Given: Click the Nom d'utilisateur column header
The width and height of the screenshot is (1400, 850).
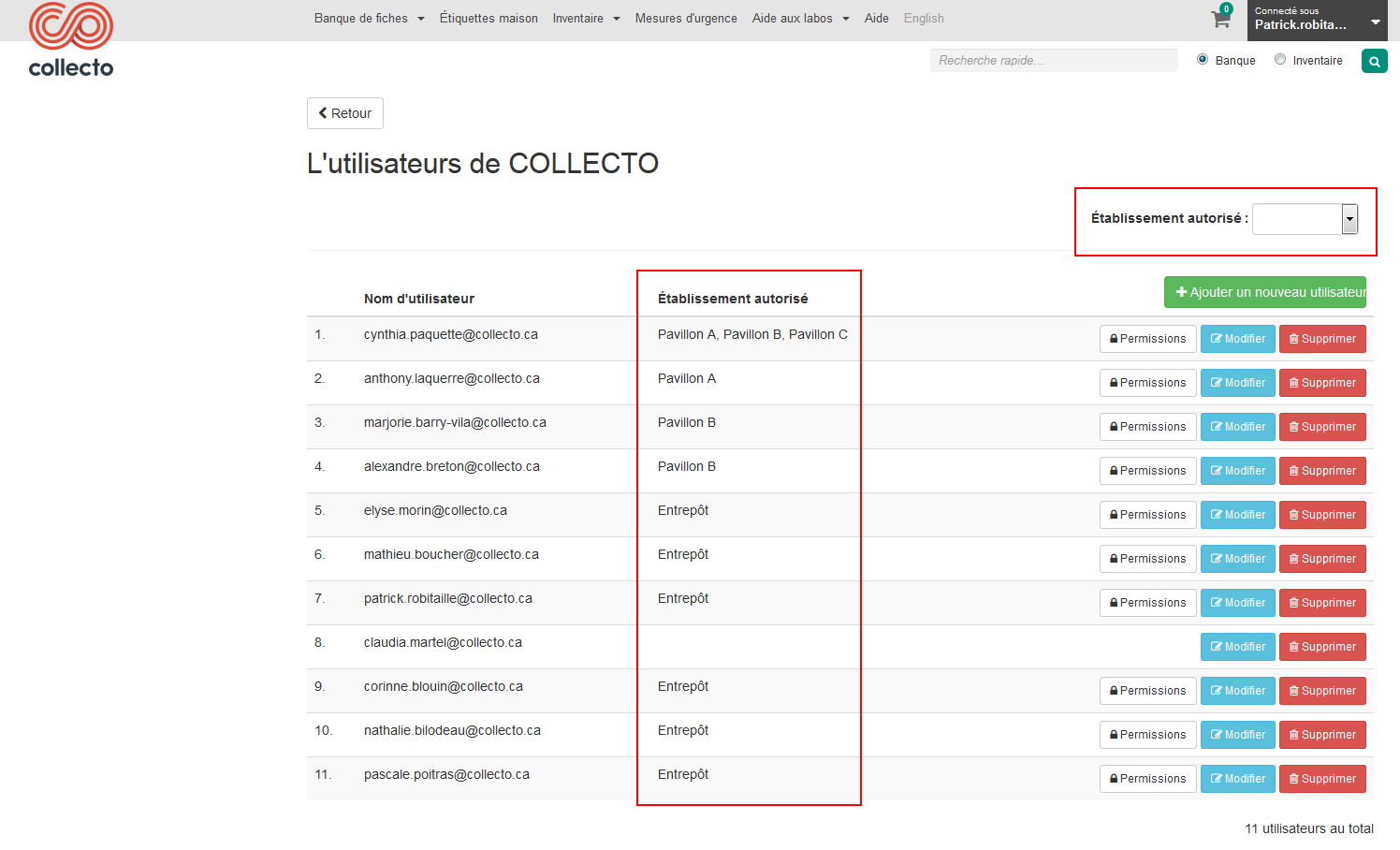Looking at the screenshot, I should coord(419,299).
